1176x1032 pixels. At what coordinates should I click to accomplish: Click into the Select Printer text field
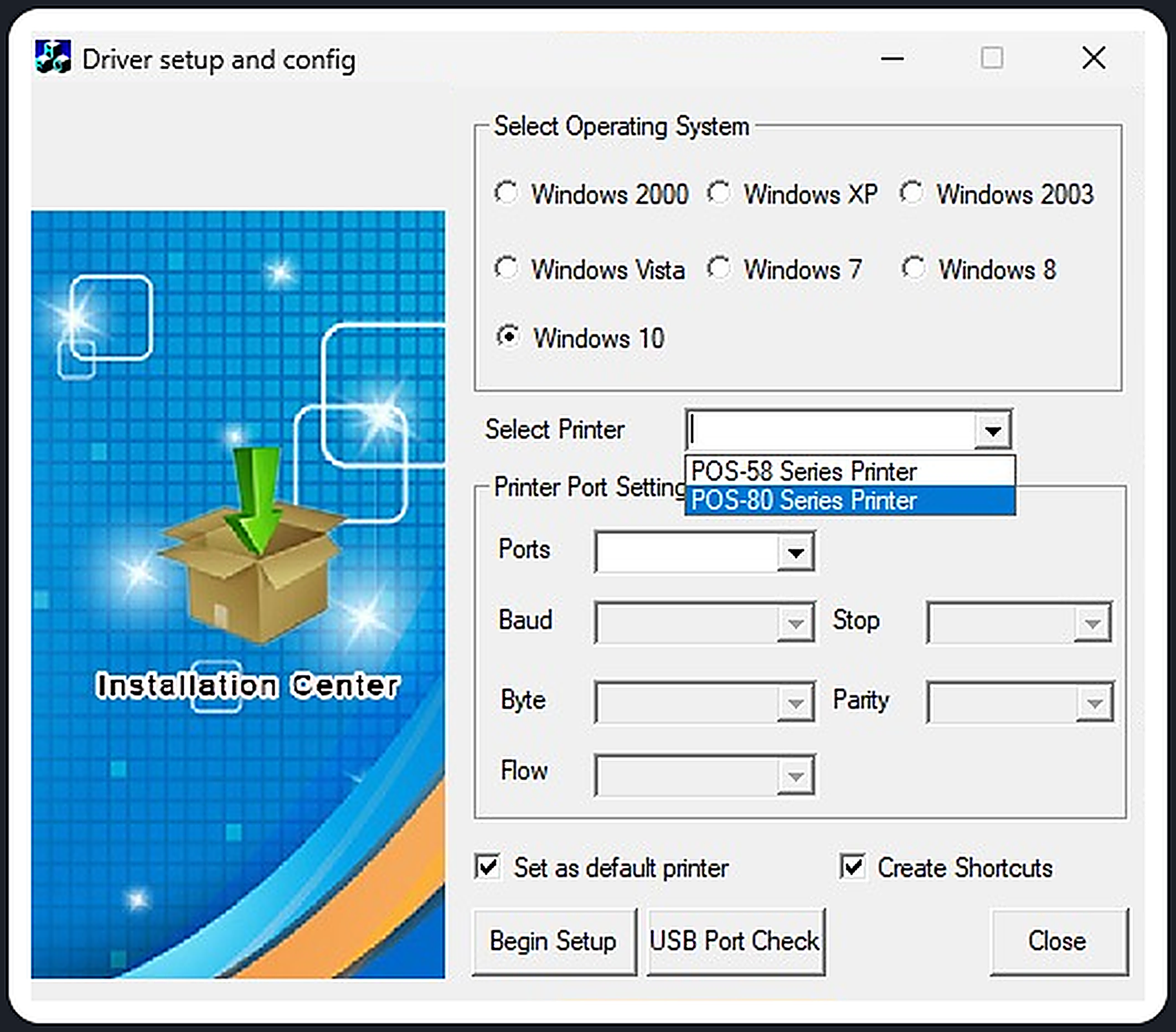click(x=831, y=430)
